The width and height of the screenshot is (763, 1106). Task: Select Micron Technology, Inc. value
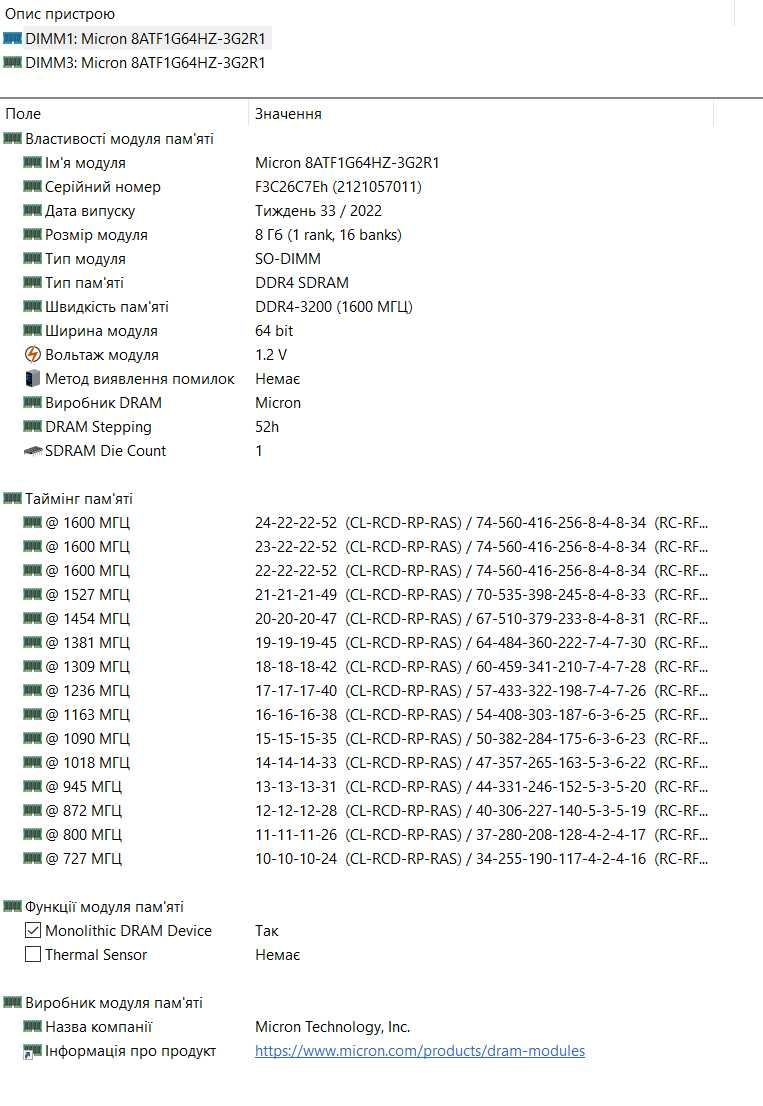[332, 1026]
